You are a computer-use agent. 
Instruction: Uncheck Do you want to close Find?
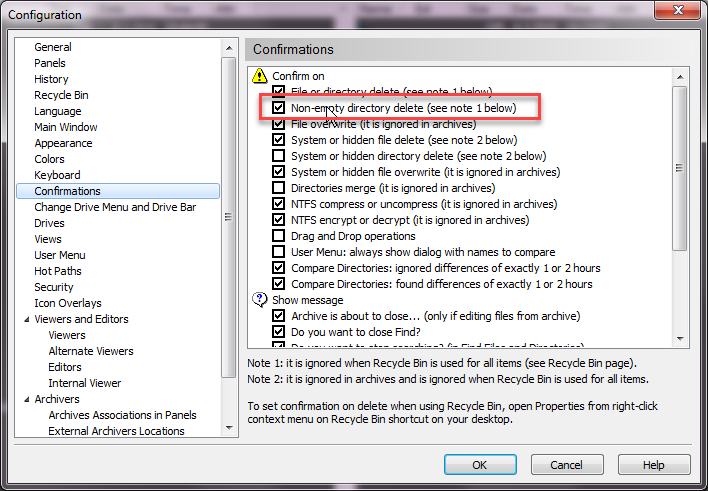coord(279,332)
